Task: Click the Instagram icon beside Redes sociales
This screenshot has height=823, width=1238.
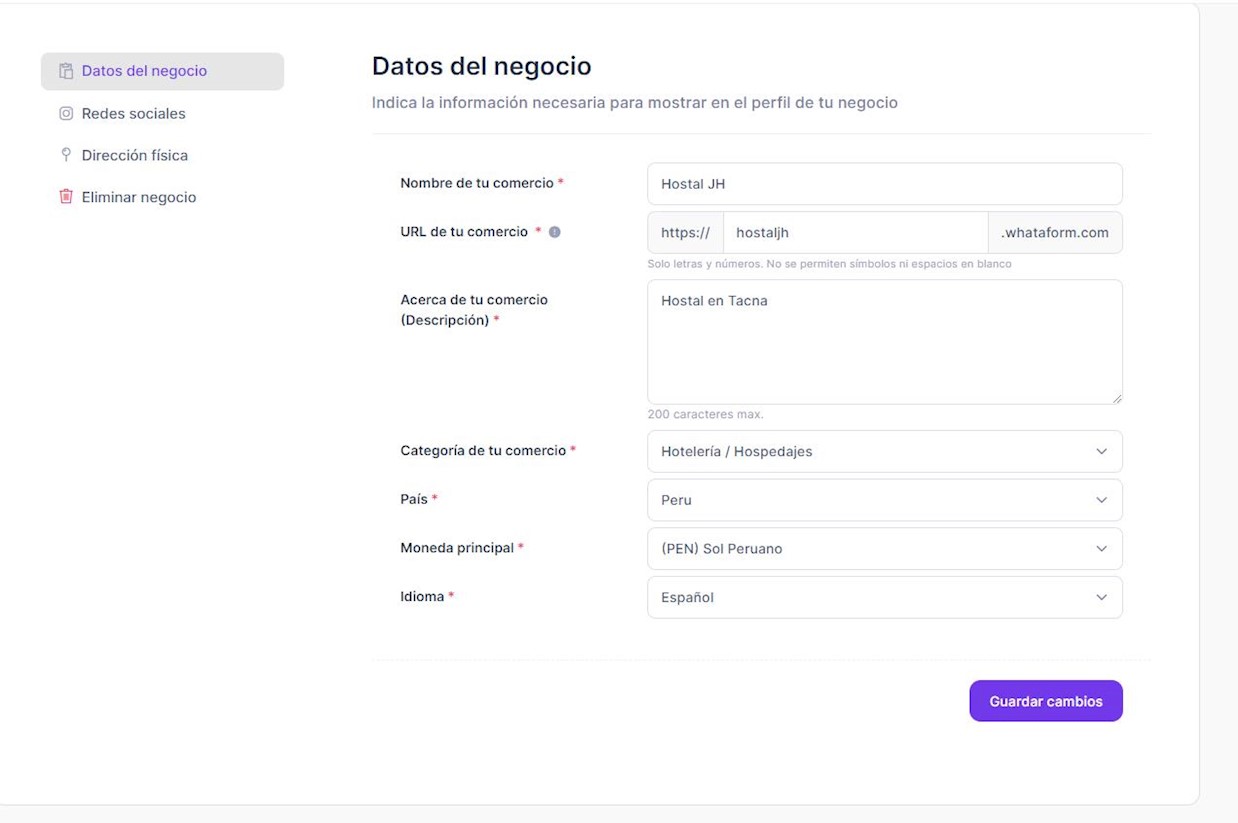Action: coord(66,113)
